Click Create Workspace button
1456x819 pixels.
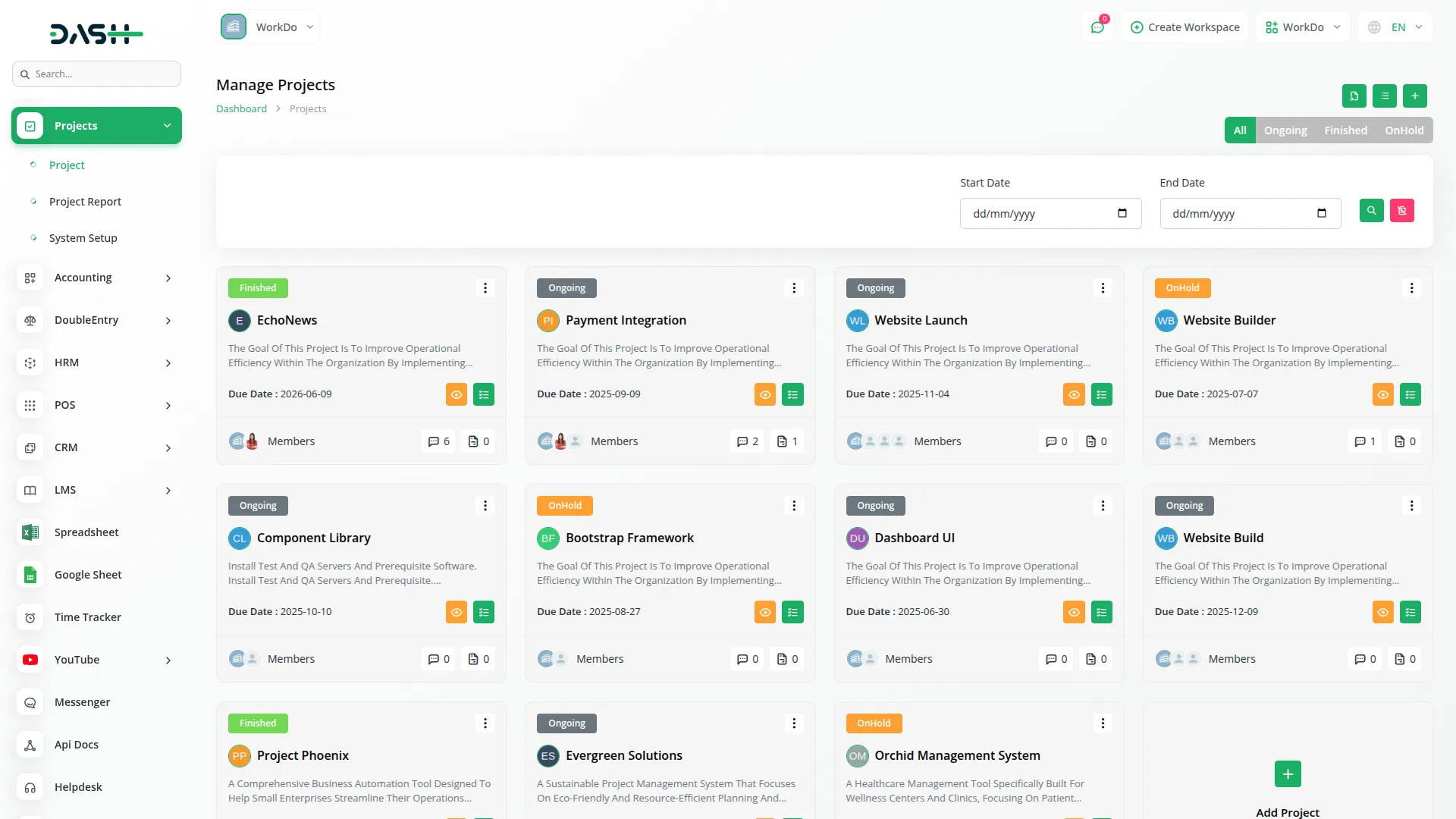pyautogui.click(x=1185, y=27)
